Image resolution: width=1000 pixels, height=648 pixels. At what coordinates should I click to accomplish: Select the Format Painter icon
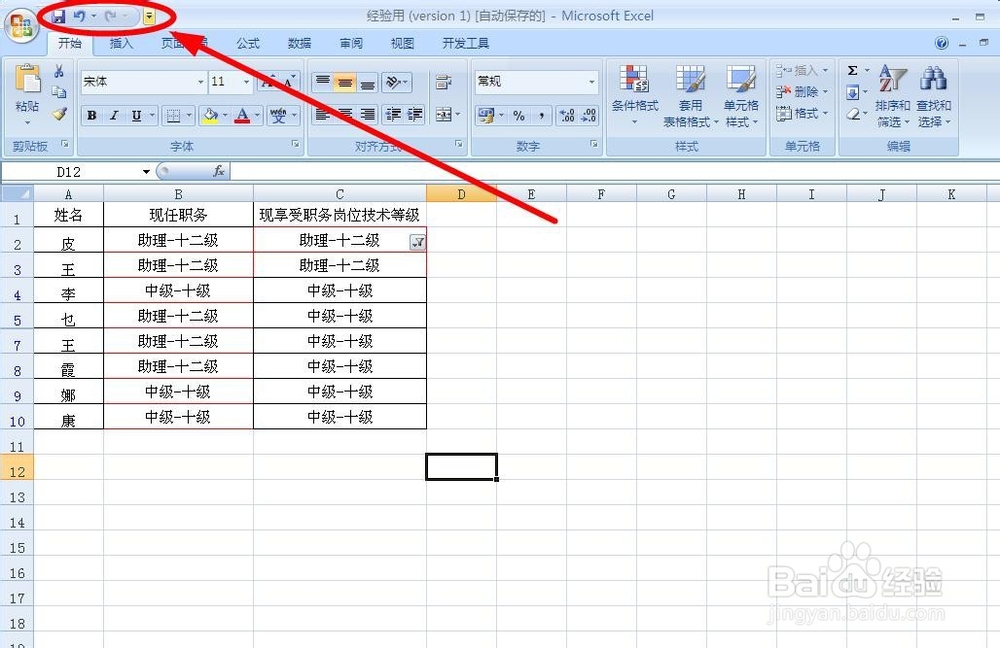(x=59, y=114)
